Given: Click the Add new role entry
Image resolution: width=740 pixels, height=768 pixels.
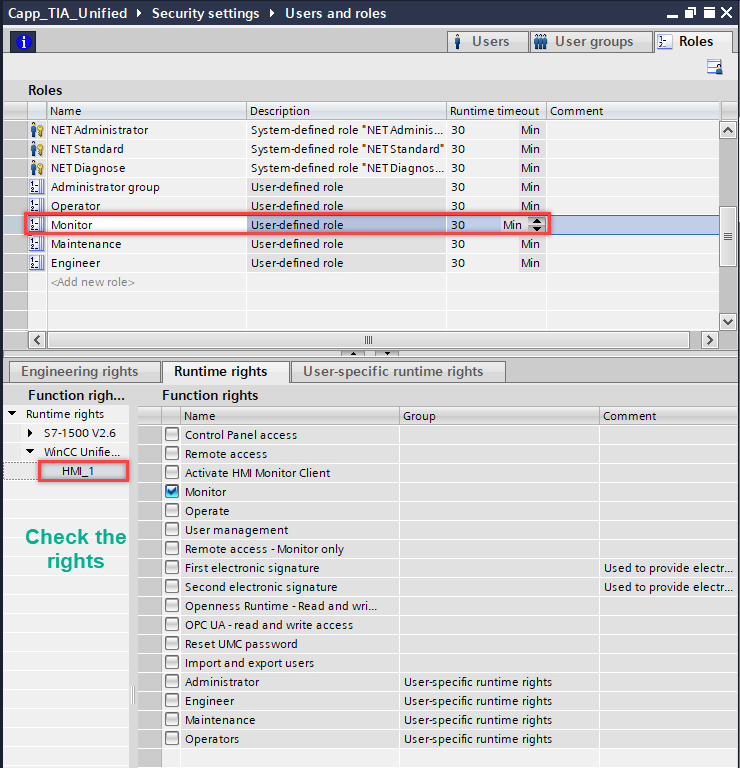Looking at the screenshot, I should click(x=93, y=282).
